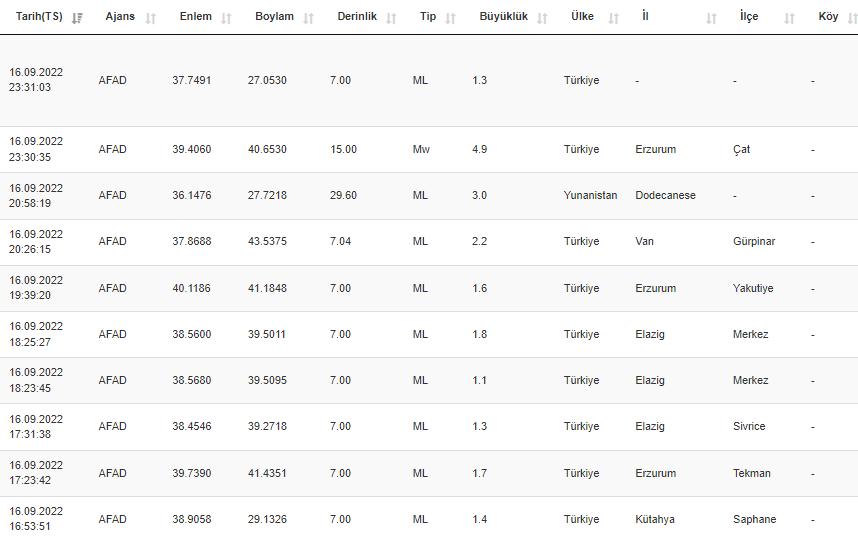This screenshot has width=858, height=540.
Task: Sort by Enlem using arrow icon
Action: (226, 18)
